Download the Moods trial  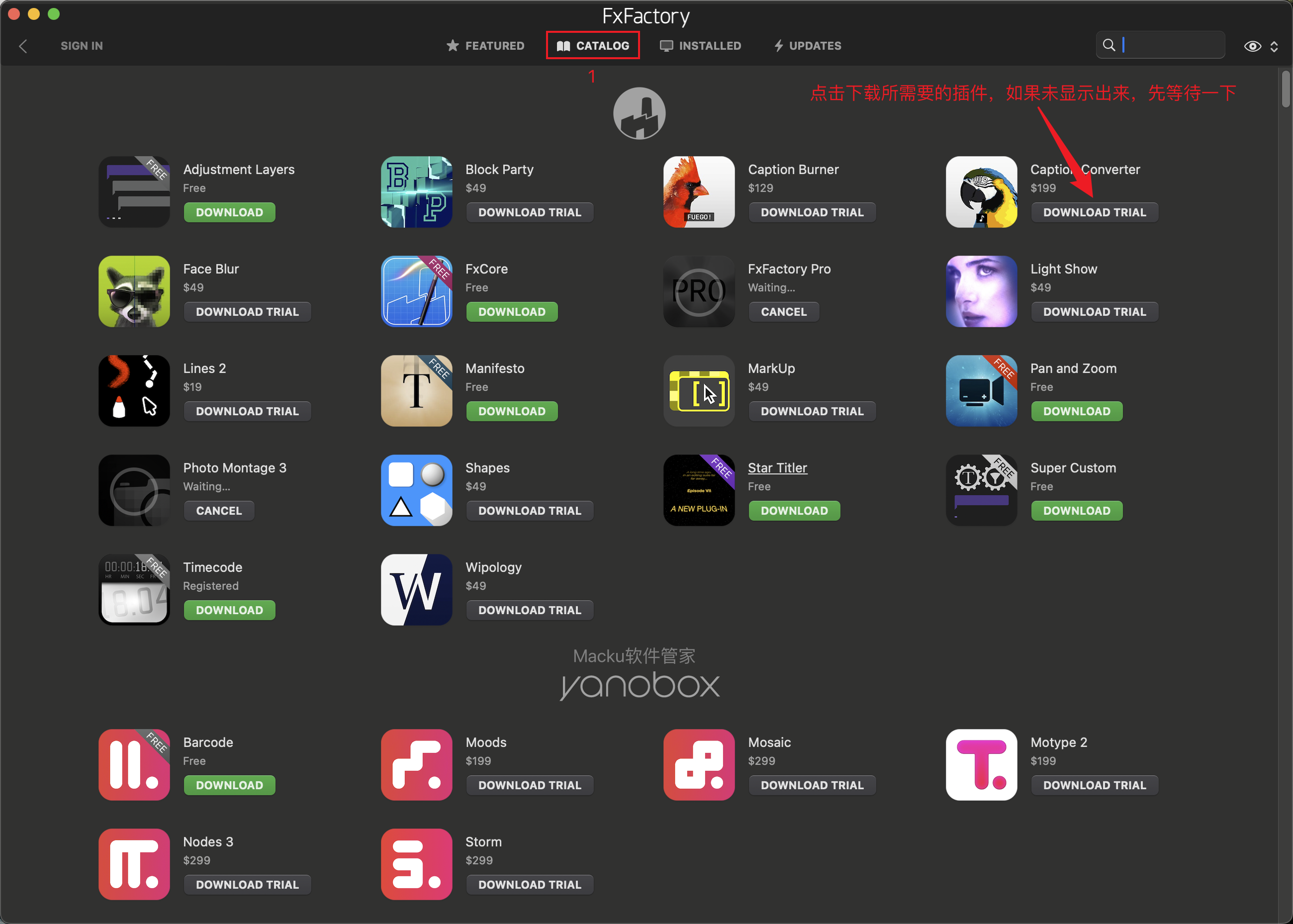click(530, 785)
